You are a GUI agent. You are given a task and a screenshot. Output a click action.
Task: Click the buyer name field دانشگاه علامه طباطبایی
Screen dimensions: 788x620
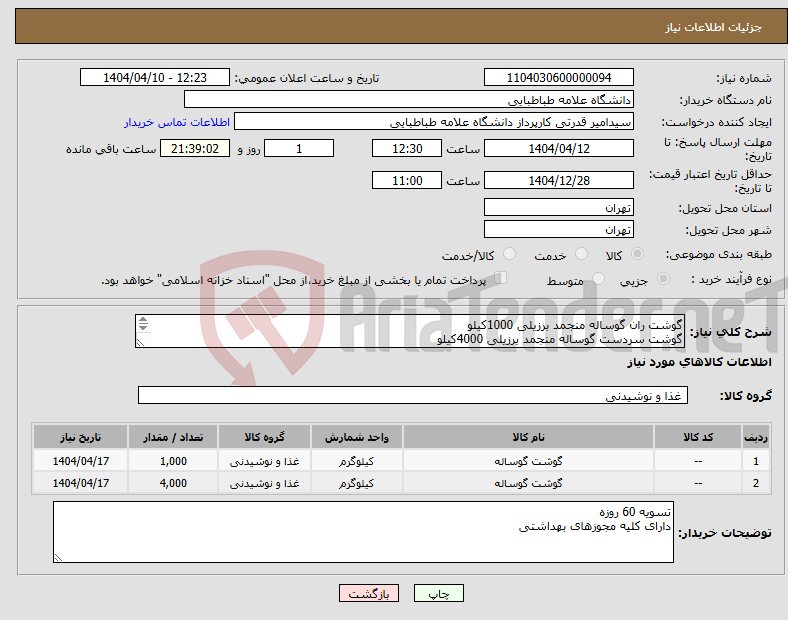click(x=409, y=99)
